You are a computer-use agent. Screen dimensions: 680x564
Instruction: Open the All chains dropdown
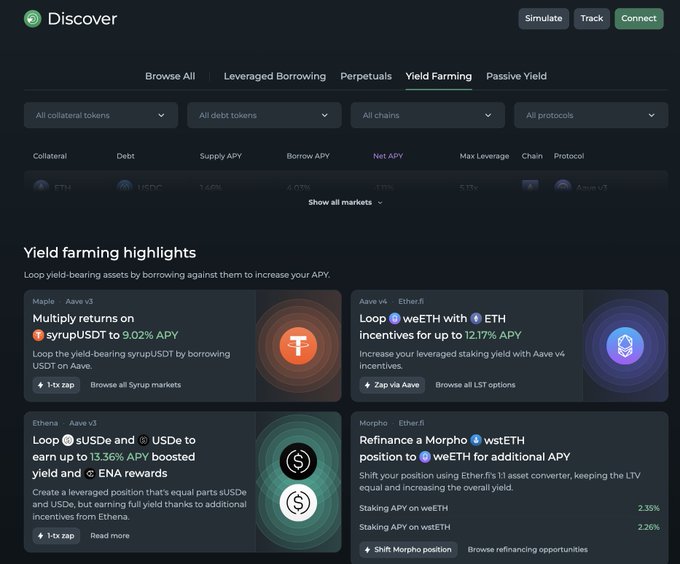point(428,115)
